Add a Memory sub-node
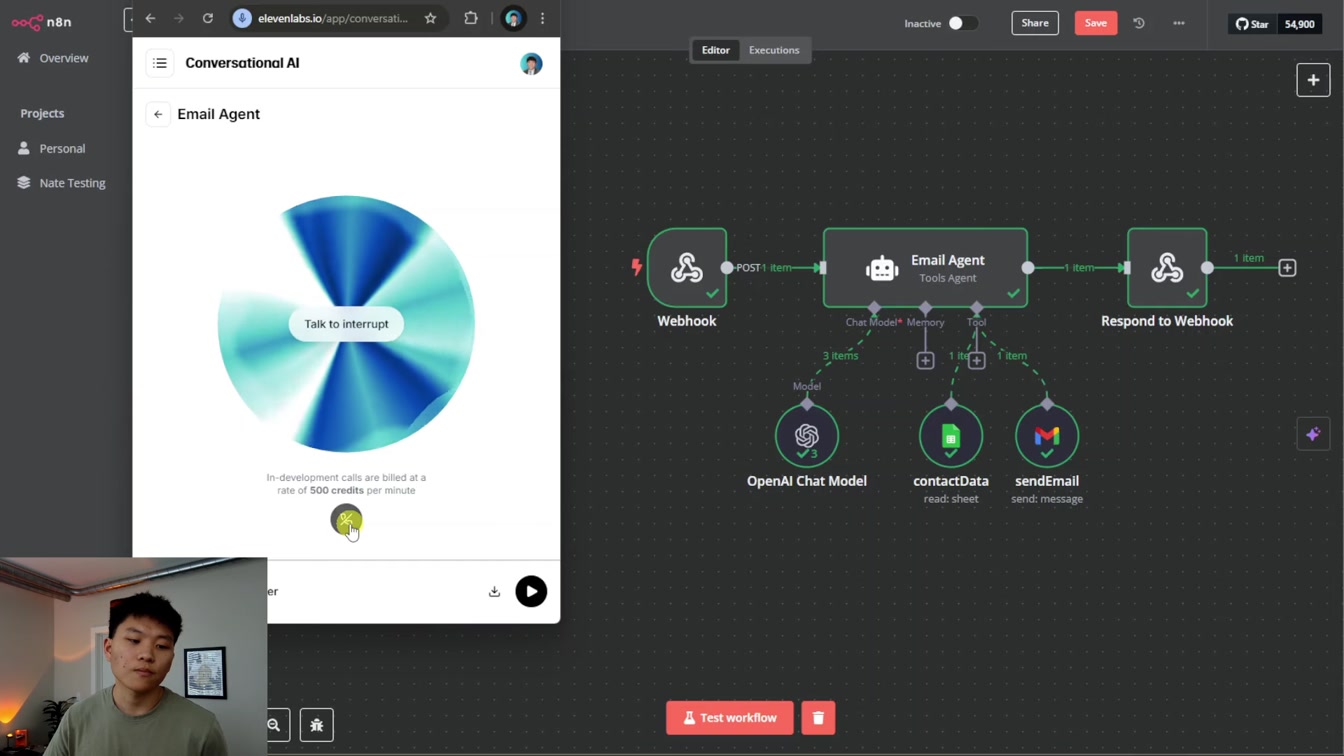The width and height of the screenshot is (1344, 756). tap(925, 360)
